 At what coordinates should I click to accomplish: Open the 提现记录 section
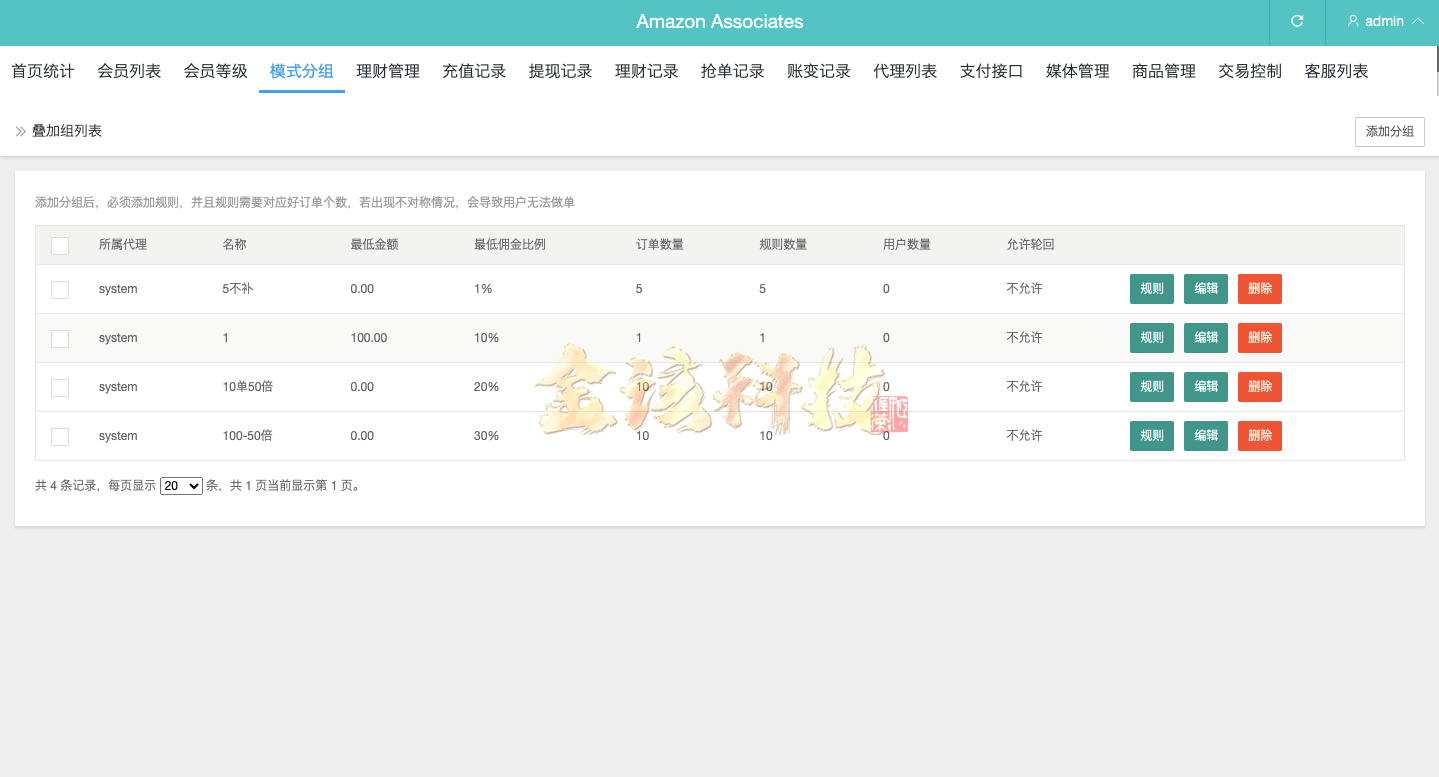tap(560, 71)
